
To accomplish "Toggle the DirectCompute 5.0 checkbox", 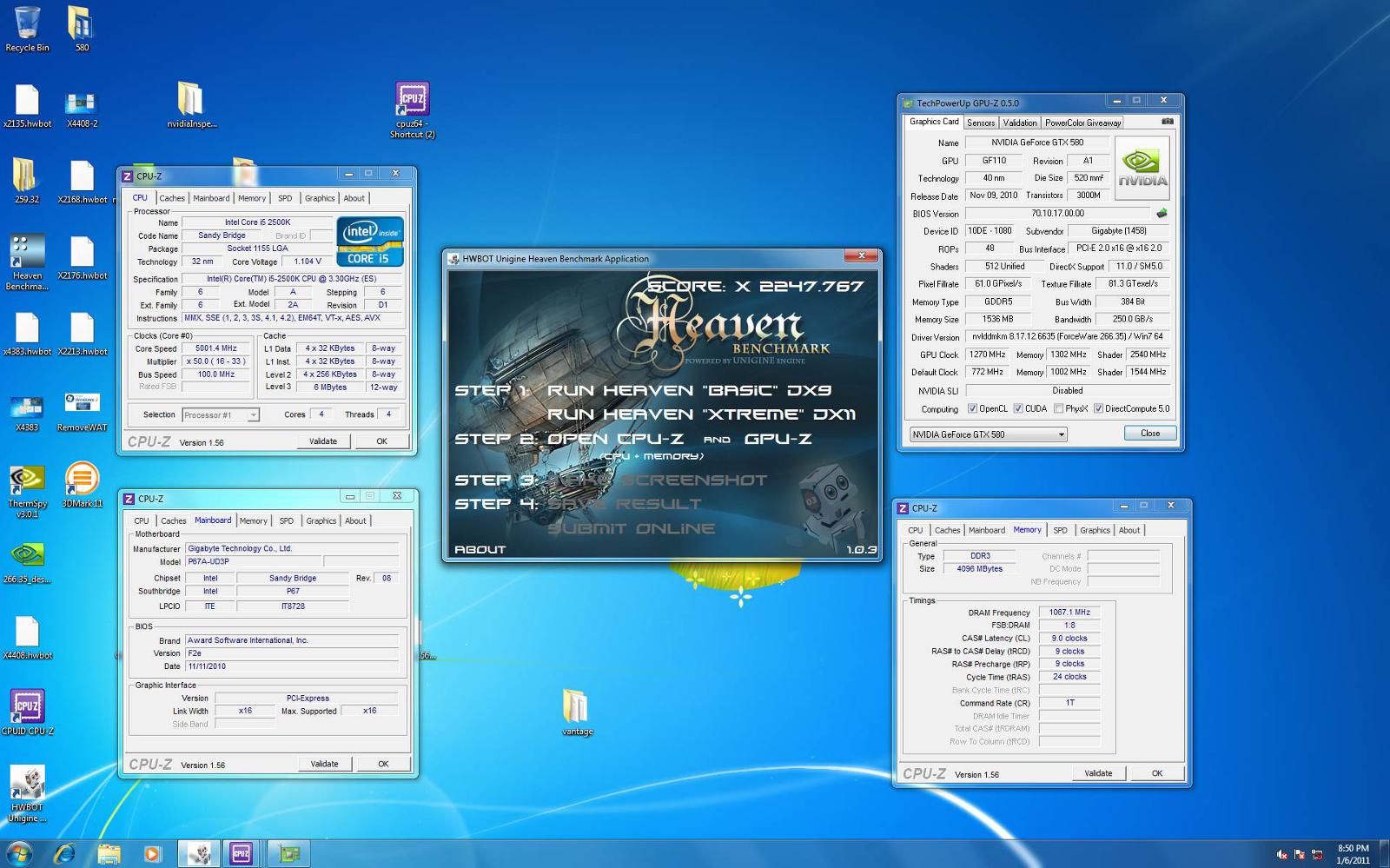I will [1098, 408].
